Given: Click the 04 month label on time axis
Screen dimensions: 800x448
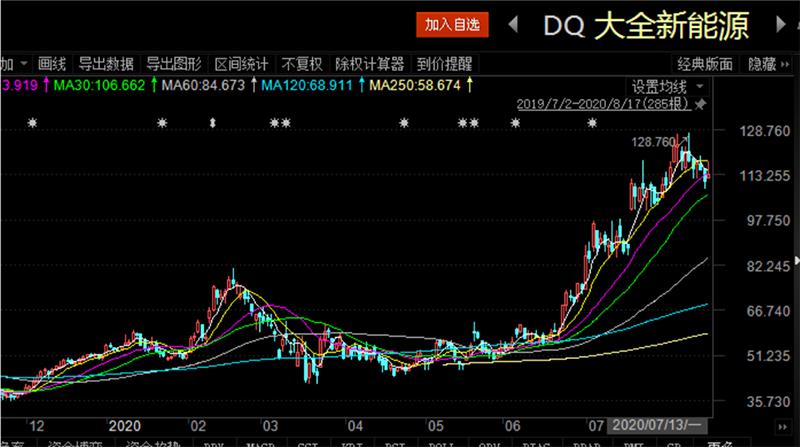Looking at the screenshot, I should (355, 426).
